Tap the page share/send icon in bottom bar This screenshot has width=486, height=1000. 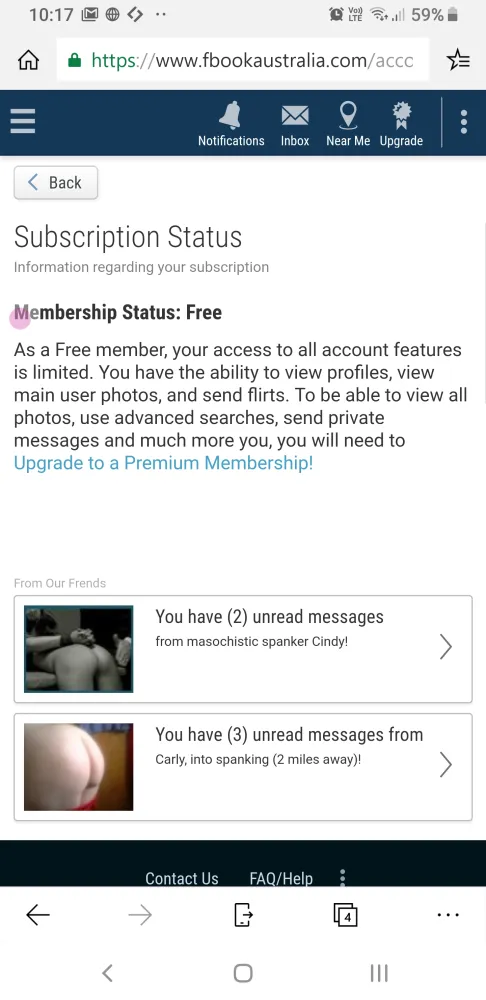pos(243,915)
